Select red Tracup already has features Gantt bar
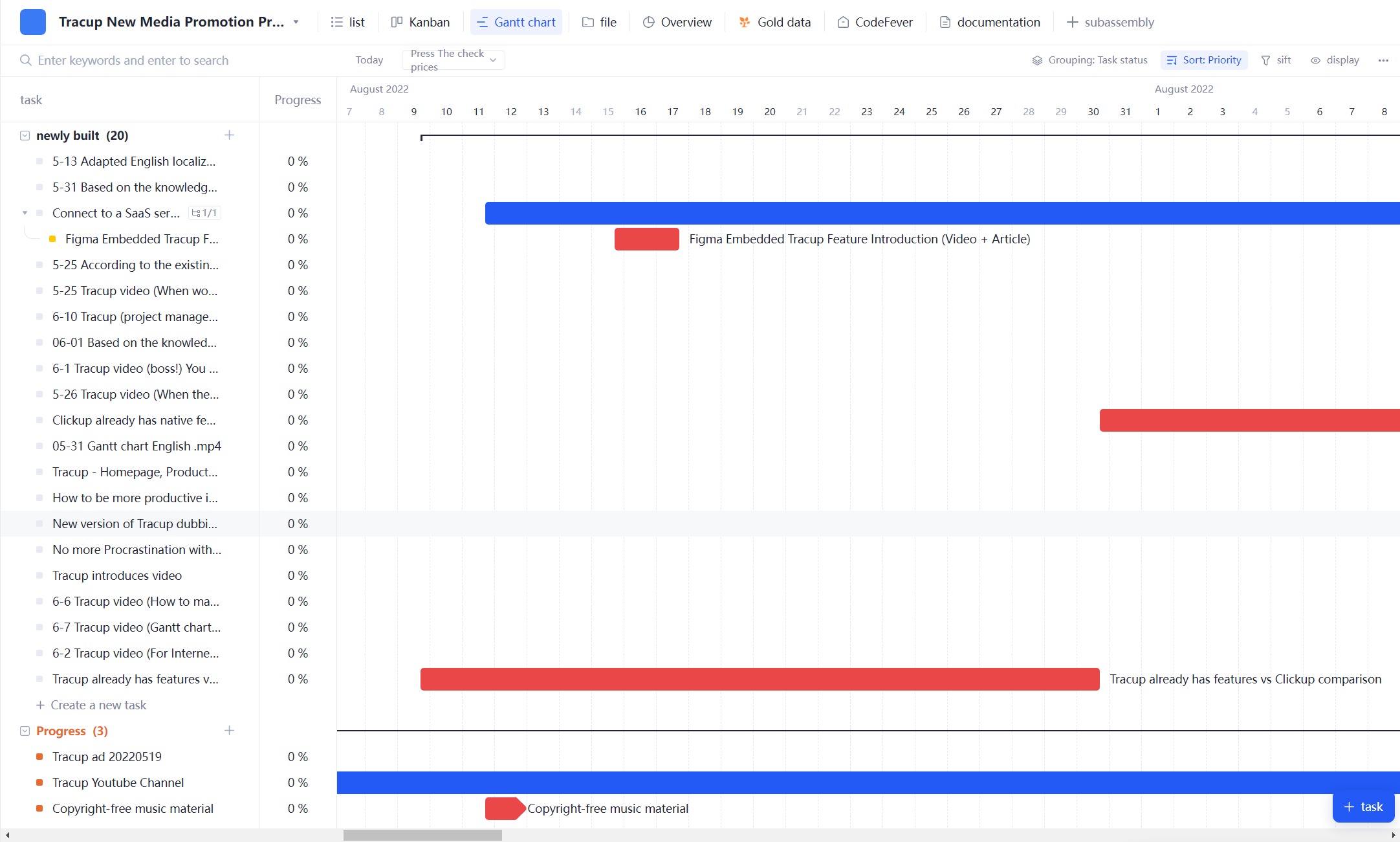The height and width of the screenshot is (842, 1400). 760,679
